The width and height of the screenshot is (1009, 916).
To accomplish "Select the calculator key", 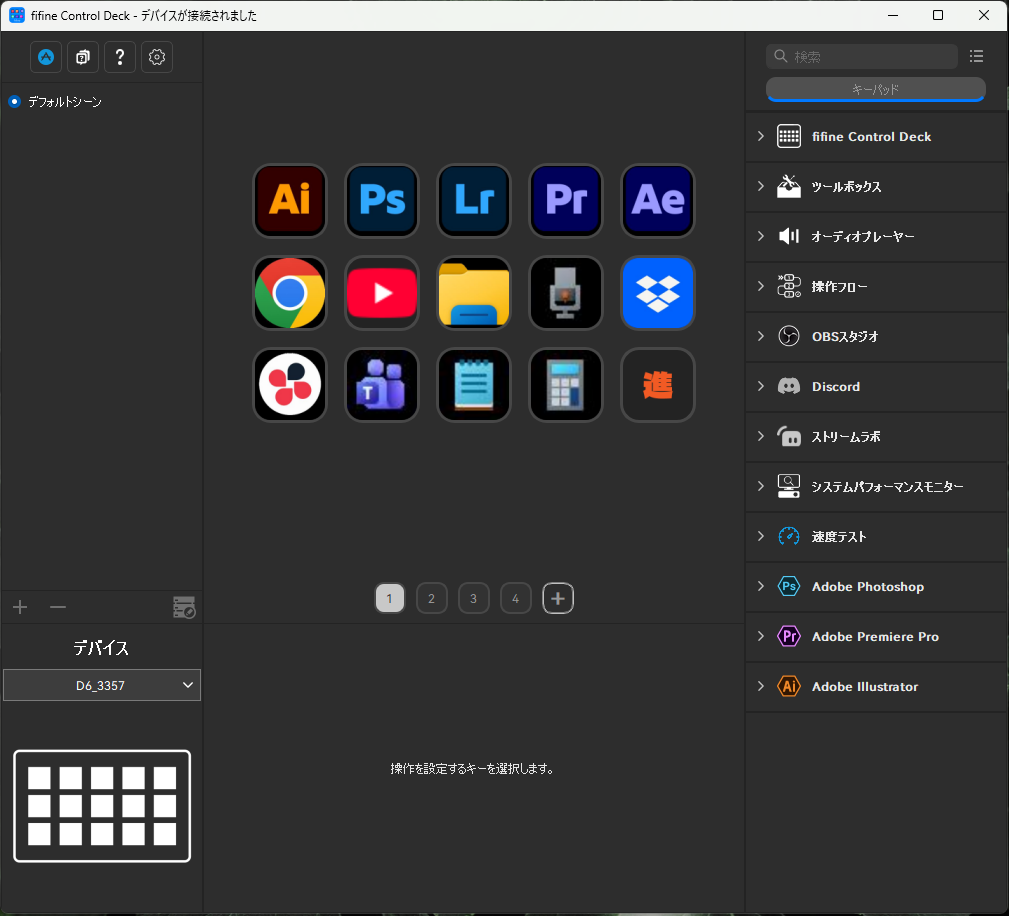I will tap(566, 385).
